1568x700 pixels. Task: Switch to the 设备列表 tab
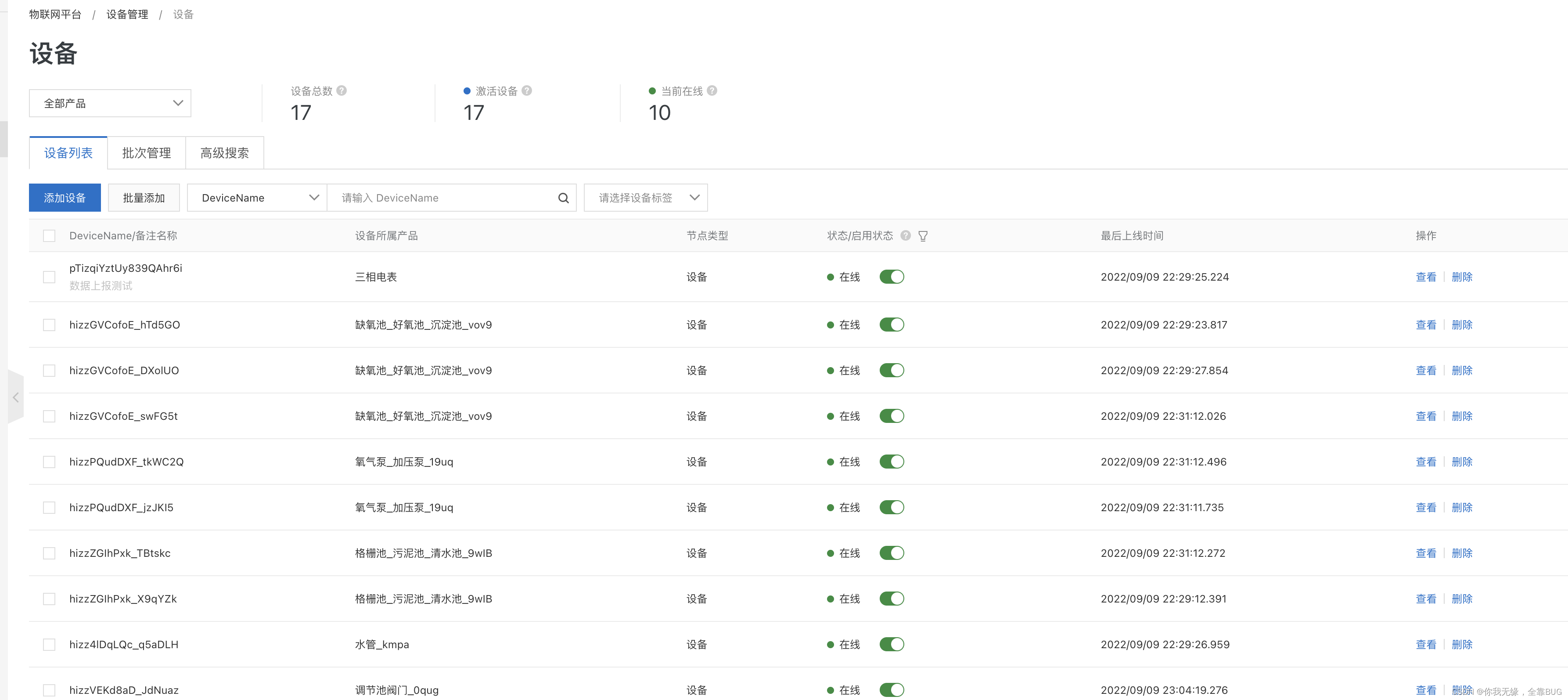pos(68,153)
